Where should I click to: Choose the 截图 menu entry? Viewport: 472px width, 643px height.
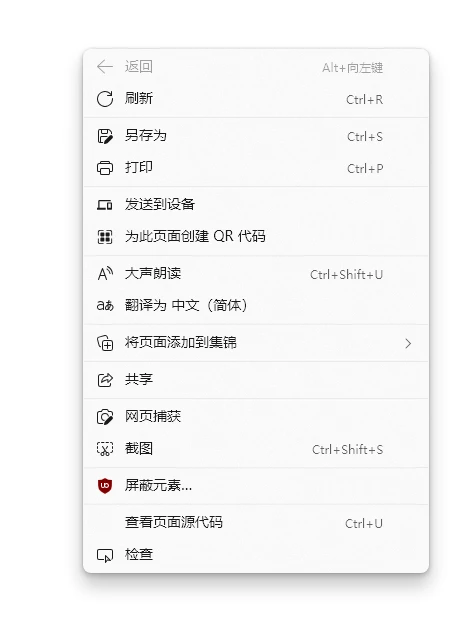coord(256,449)
